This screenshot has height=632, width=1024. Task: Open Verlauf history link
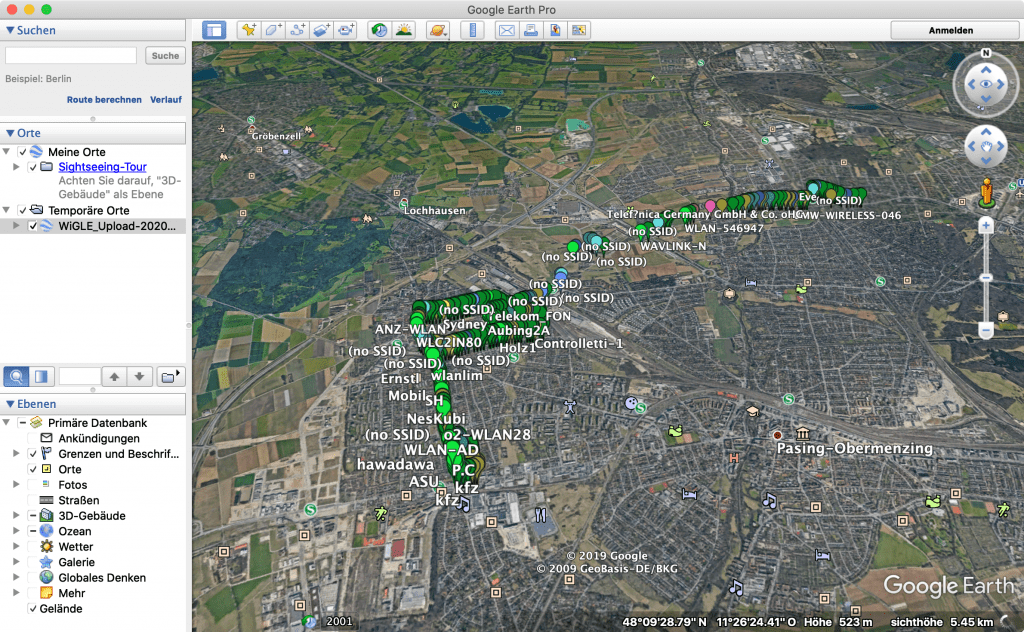[x=166, y=99]
